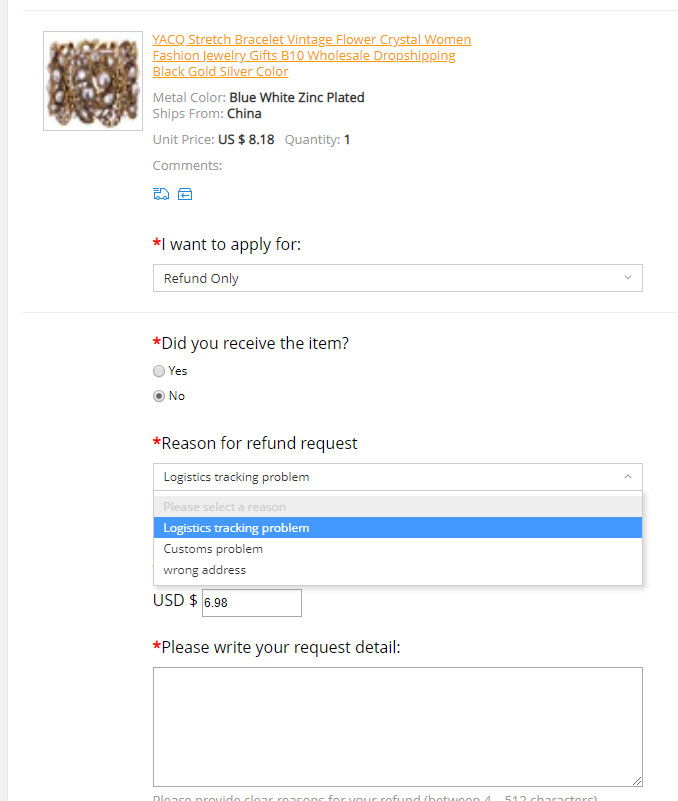Image resolution: width=678 pixels, height=801 pixels.
Task: Click inside the request detail text area
Action: pos(397,727)
